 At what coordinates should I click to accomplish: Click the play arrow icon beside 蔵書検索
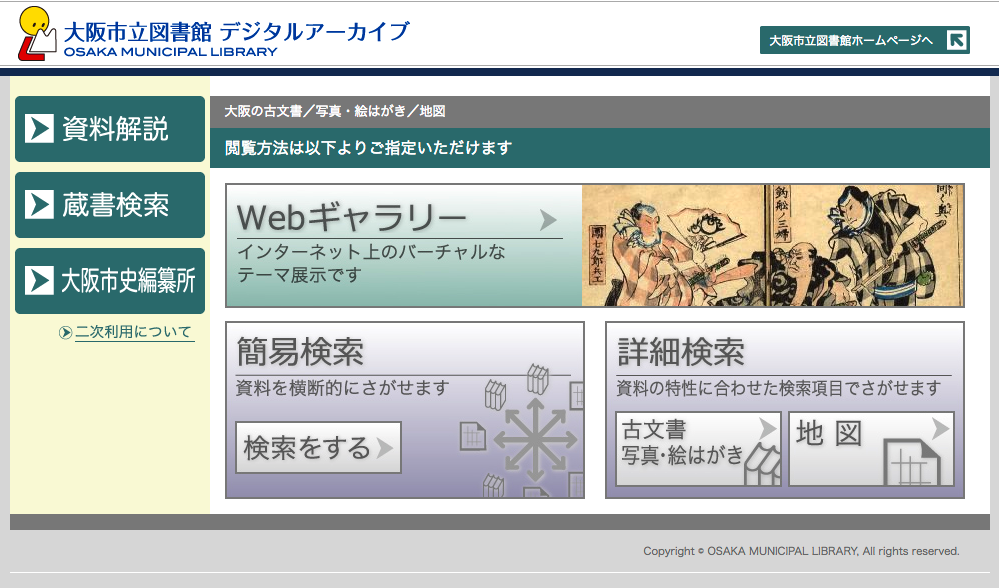(40, 204)
